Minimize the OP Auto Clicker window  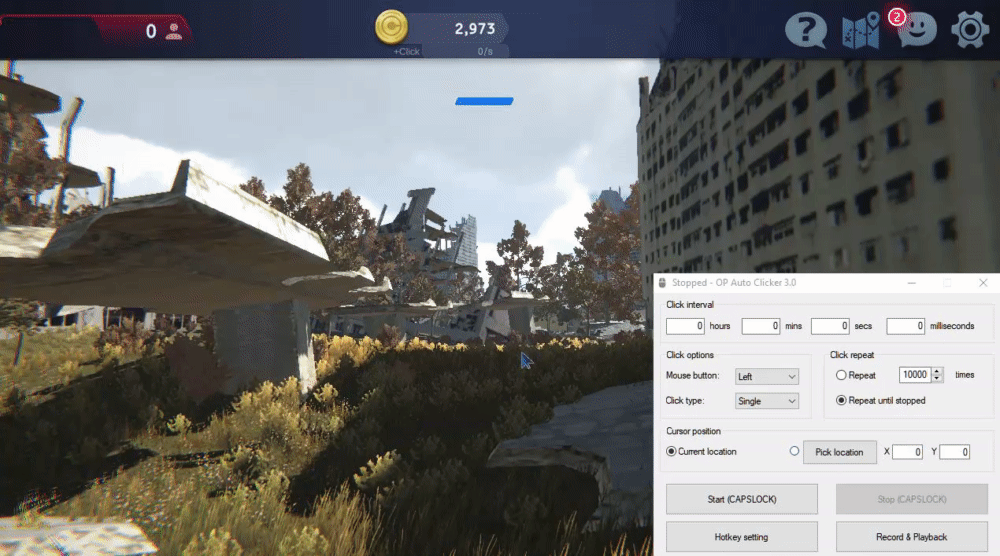pos(911,282)
